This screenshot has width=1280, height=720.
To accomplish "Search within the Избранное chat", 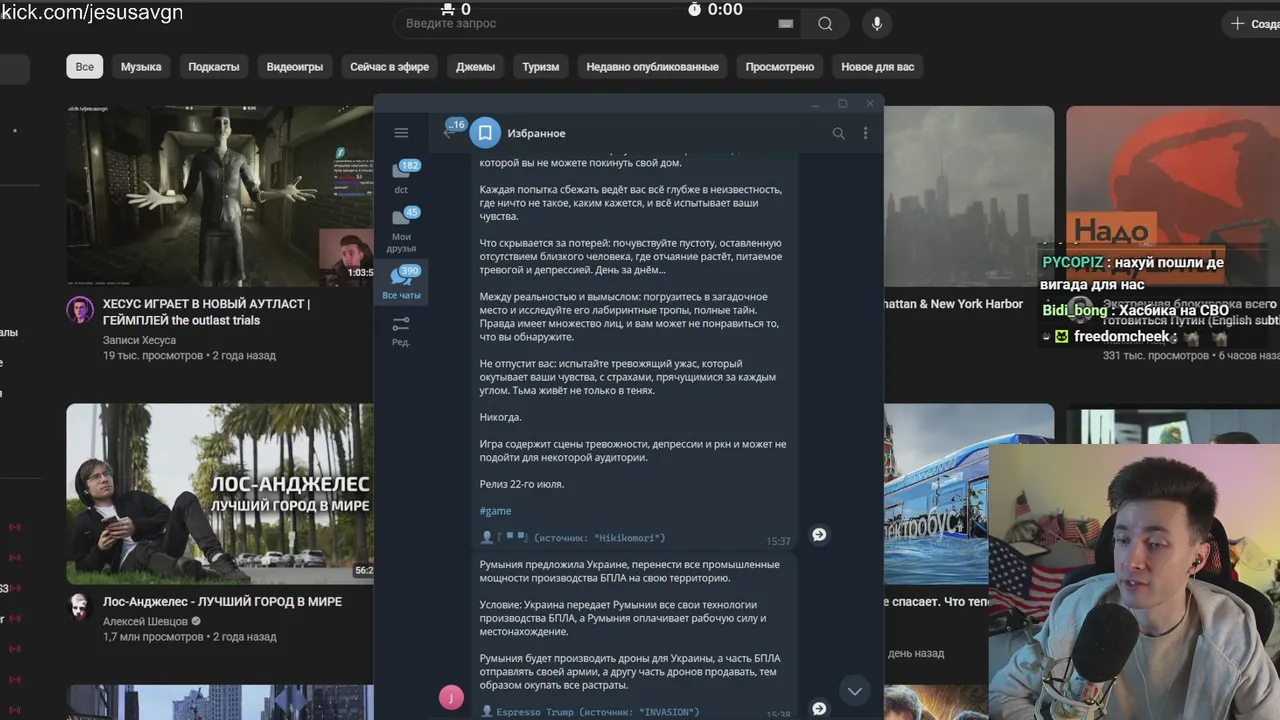I will 839,133.
